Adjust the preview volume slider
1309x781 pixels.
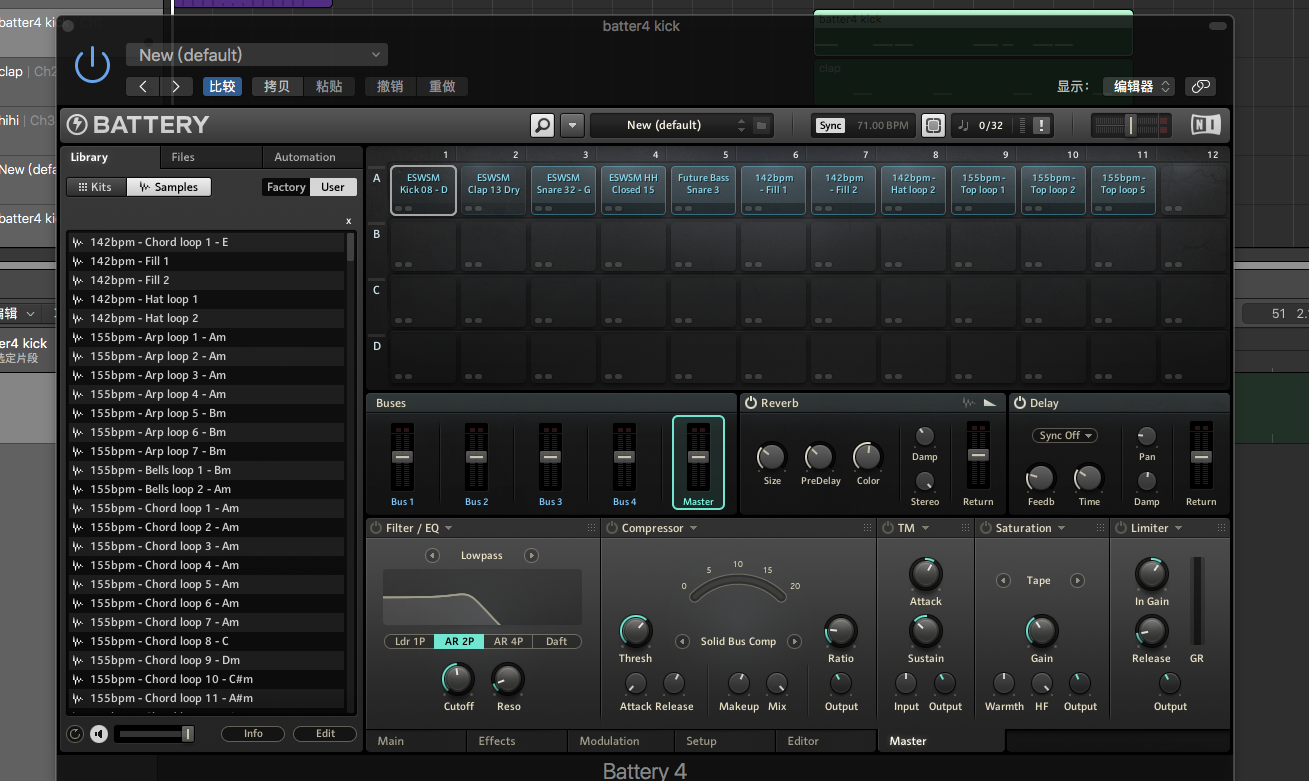[155, 734]
